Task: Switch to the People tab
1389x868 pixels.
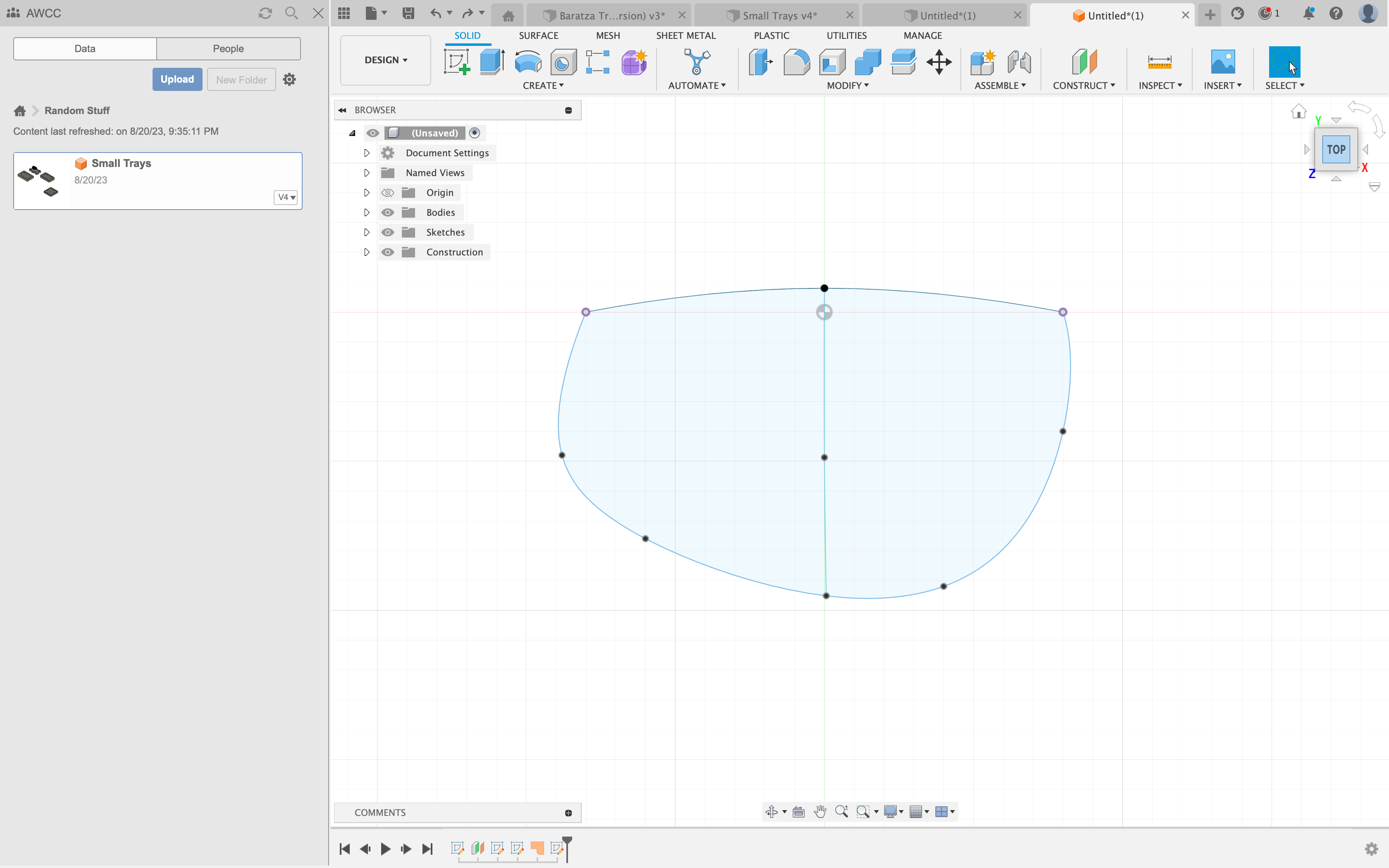Action: [x=229, y=49]
